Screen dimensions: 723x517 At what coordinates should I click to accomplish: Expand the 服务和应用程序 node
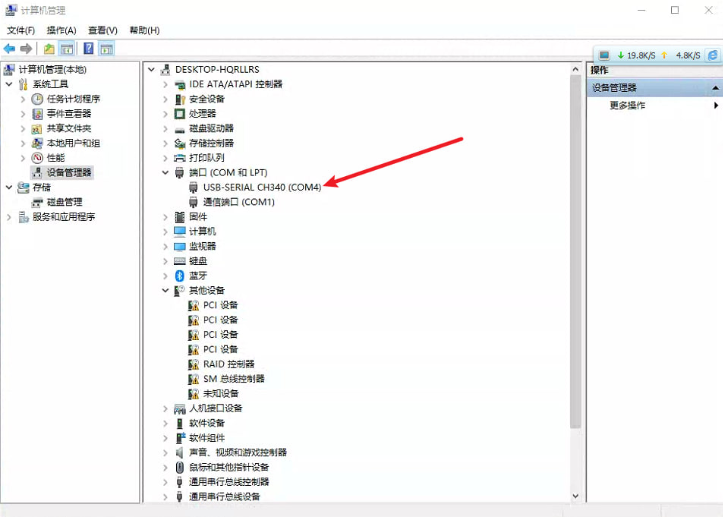[x=9, y=217]
